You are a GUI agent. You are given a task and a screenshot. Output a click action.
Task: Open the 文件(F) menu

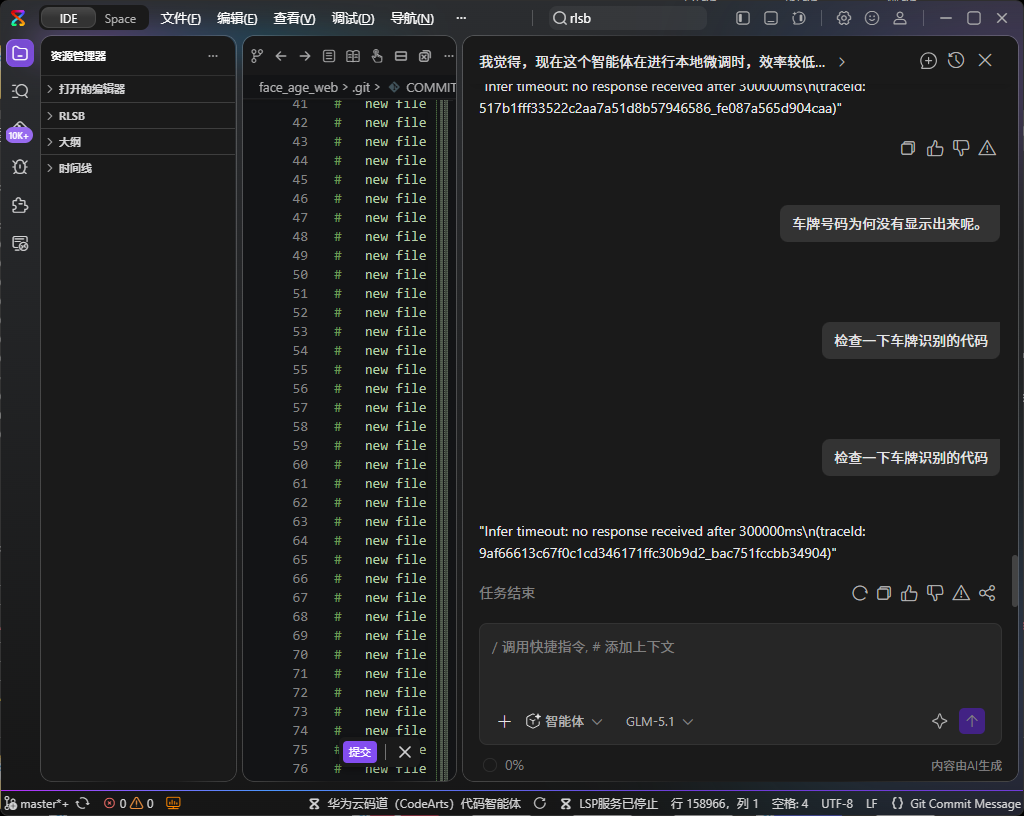pos(181,18)
